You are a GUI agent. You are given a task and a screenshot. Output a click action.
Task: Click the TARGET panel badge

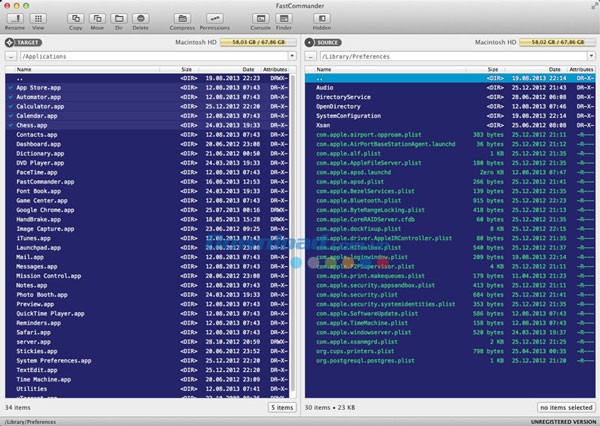(23, 42)
